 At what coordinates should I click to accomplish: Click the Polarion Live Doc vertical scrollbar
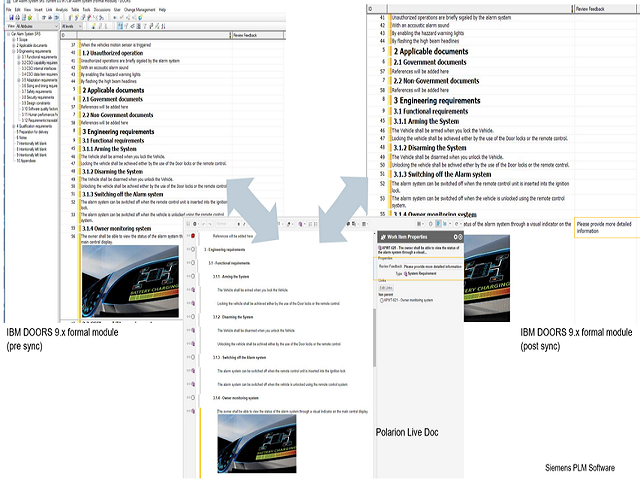374,330
